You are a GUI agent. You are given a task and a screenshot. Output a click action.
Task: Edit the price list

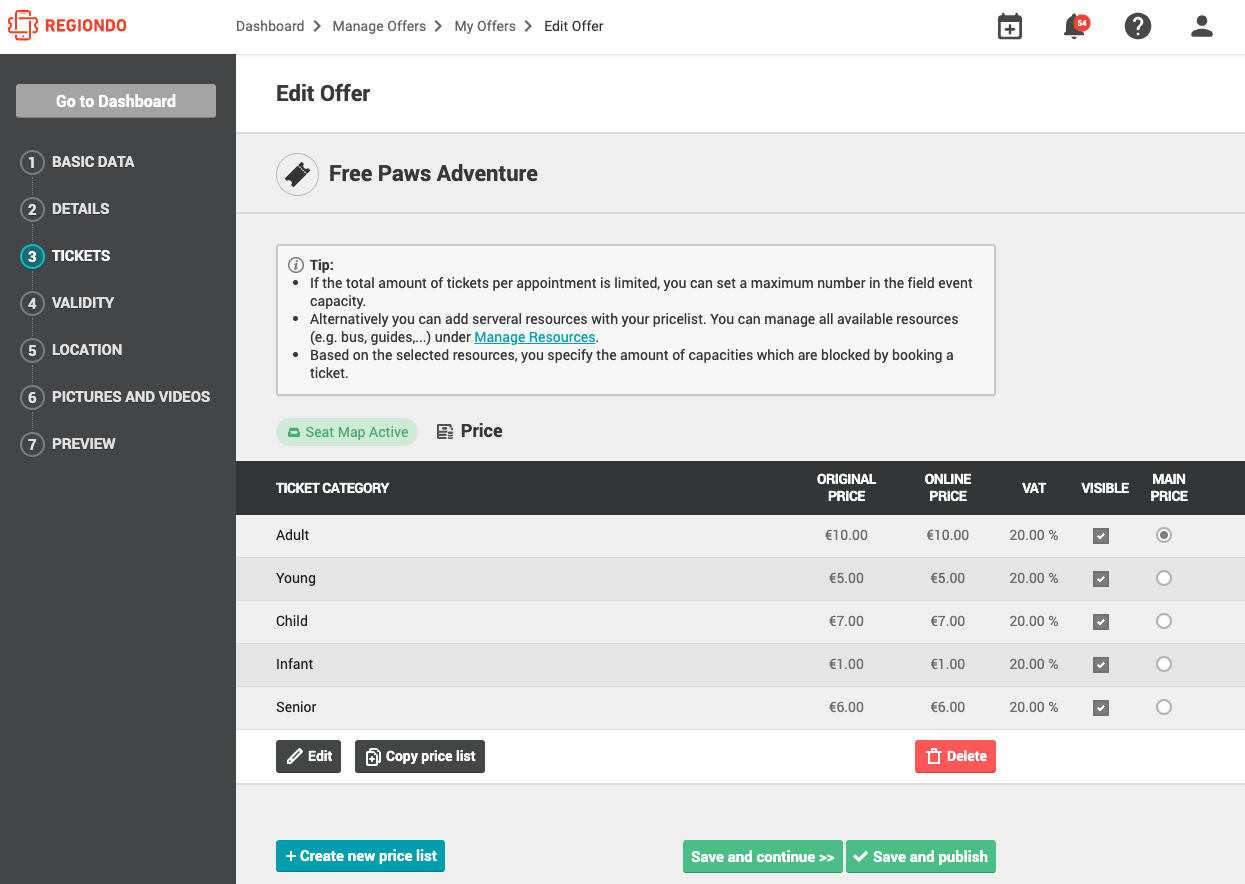(x=308, y=757)
